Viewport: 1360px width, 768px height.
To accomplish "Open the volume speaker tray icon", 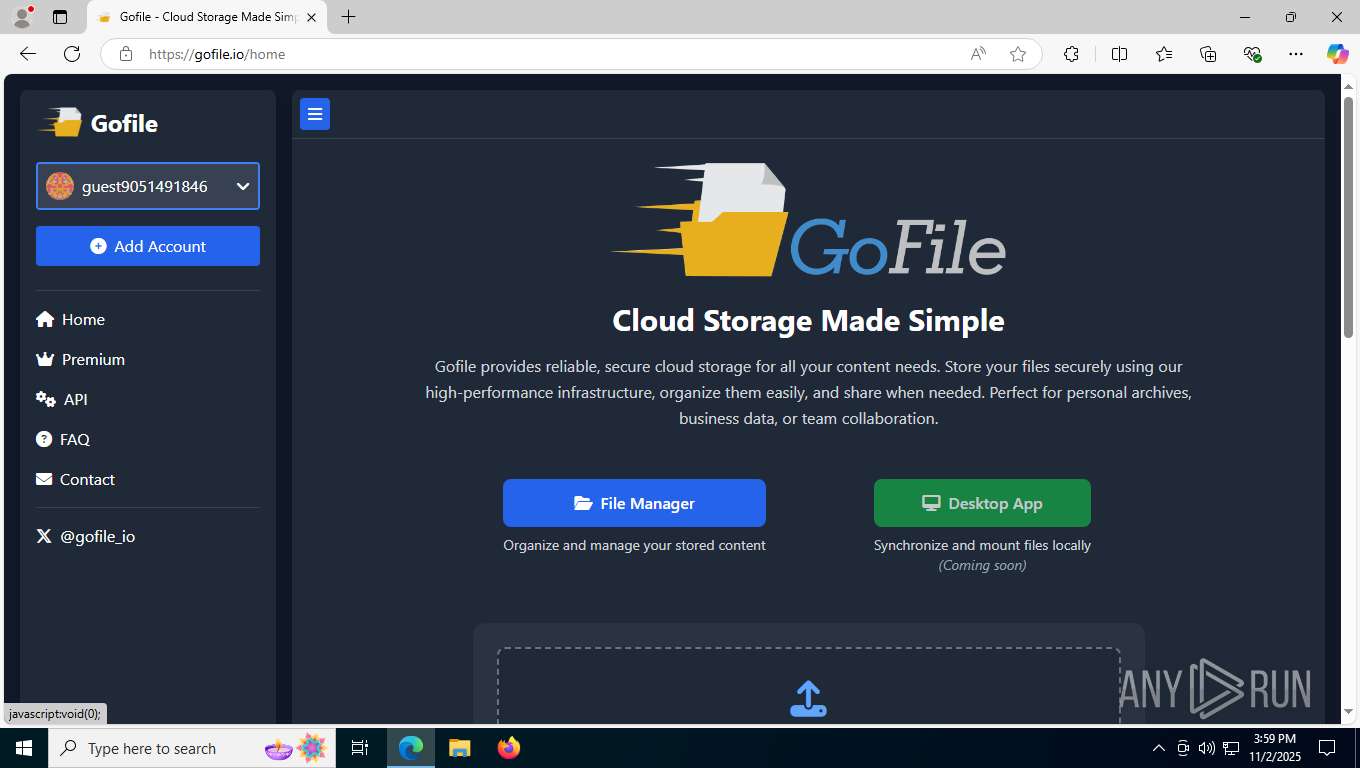I will (1207, 748).
